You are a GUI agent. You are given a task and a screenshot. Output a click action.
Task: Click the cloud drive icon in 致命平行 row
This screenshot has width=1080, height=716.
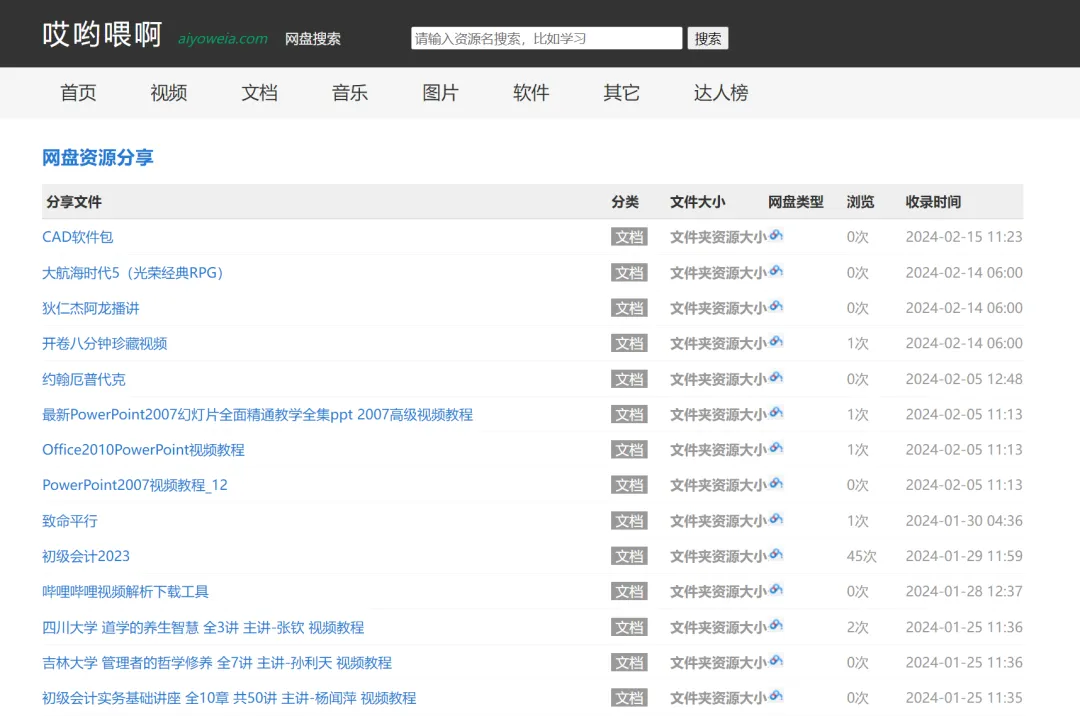(x=776, y=520)
